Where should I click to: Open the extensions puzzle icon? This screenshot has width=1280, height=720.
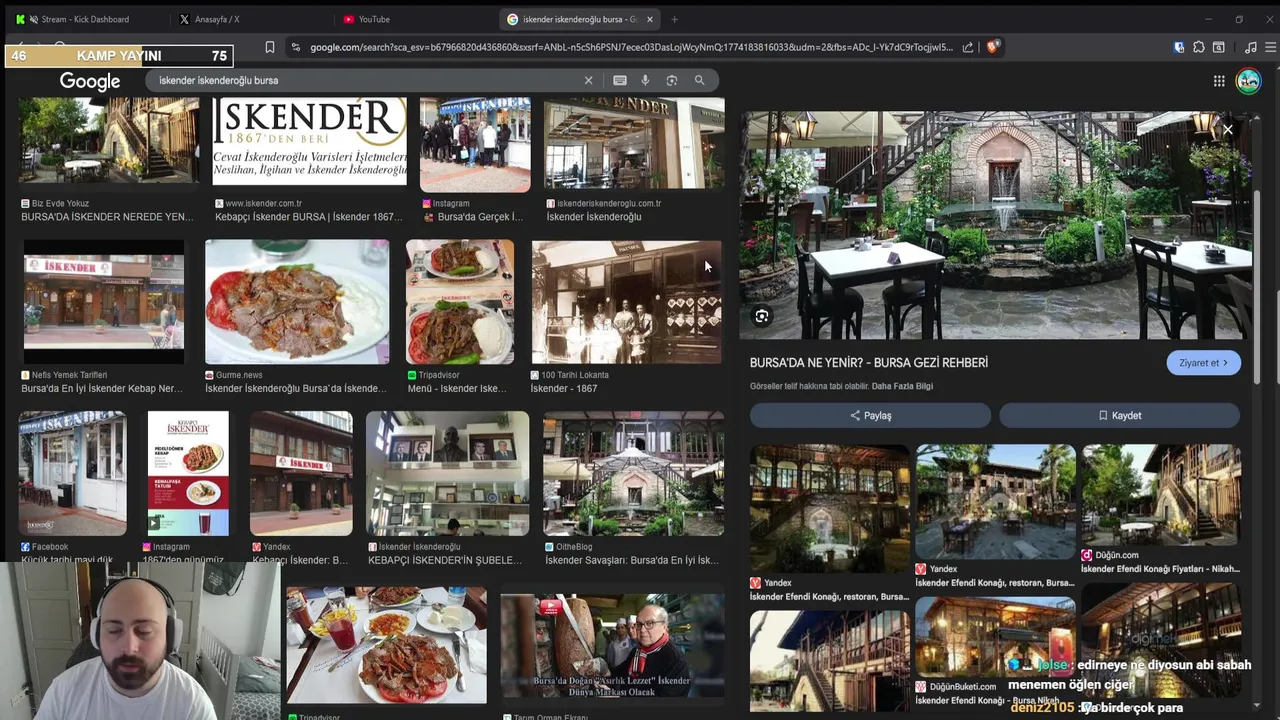[x=1199, y=47]
